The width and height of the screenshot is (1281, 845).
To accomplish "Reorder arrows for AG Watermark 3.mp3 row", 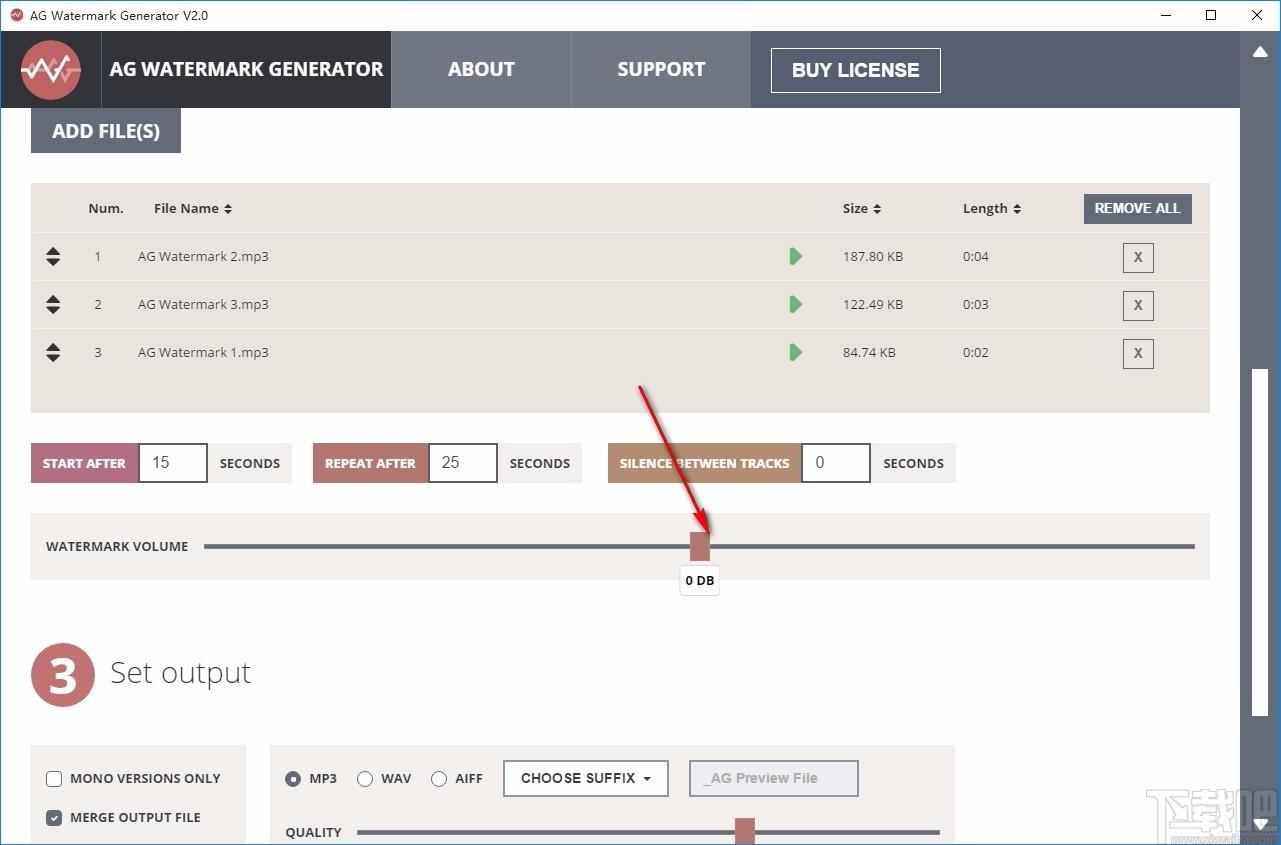I will (x=53, y=304).
